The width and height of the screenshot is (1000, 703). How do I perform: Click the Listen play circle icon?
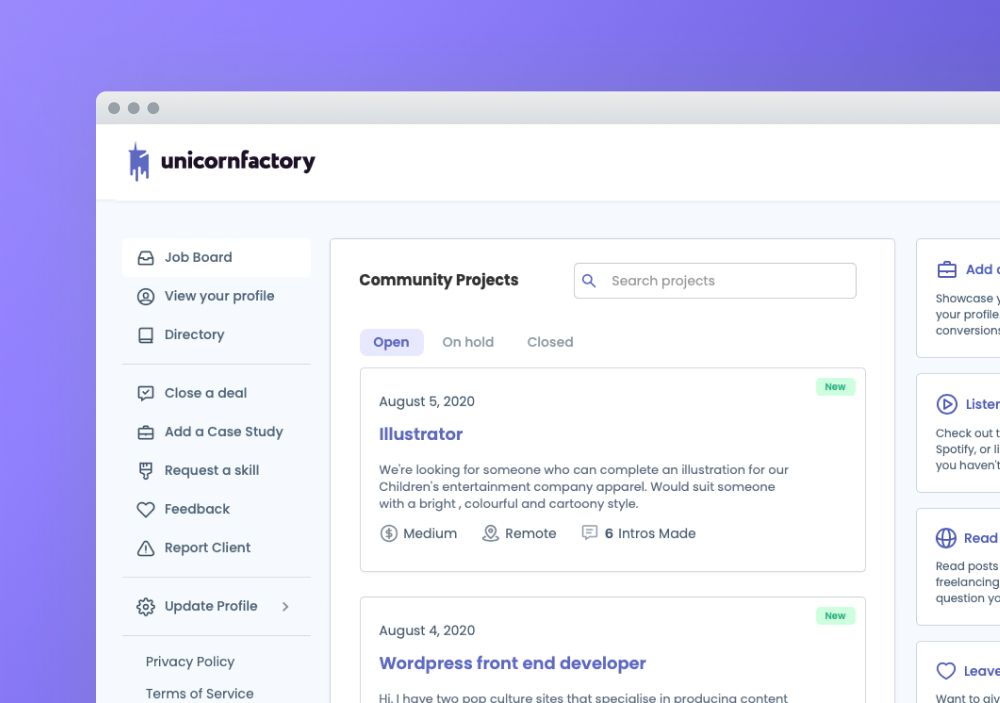(946, 404)
